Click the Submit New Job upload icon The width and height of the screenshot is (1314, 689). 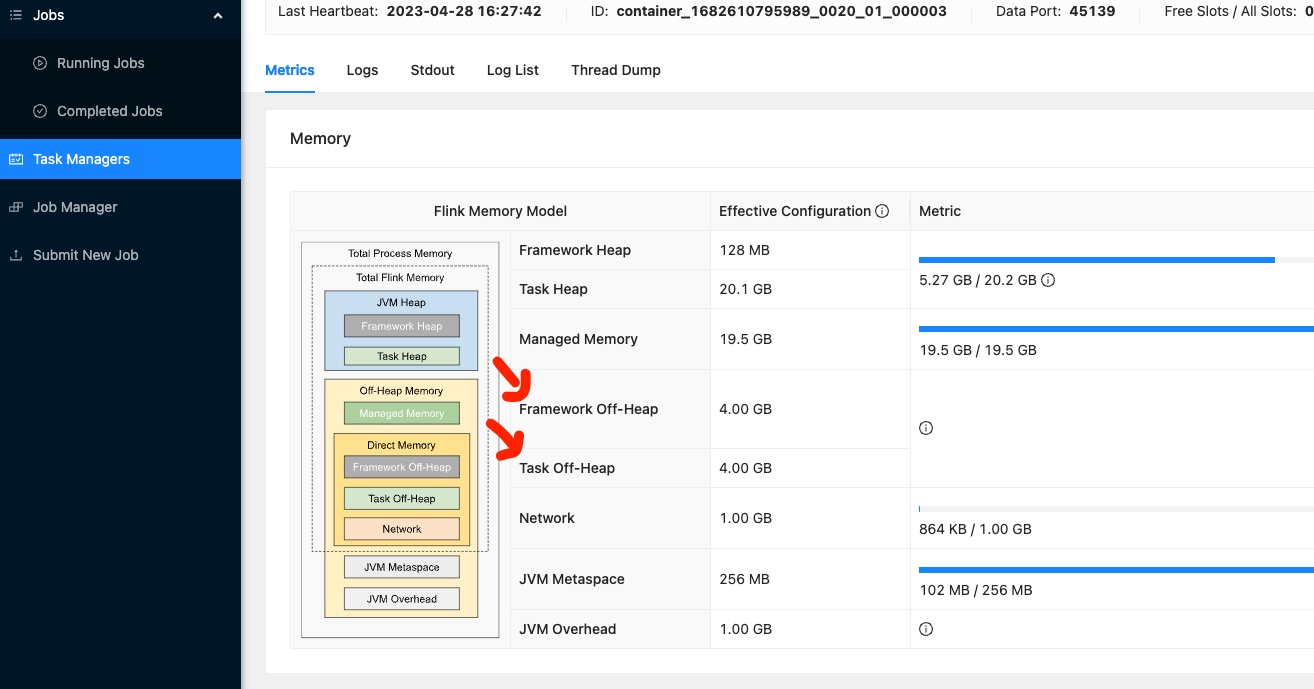tap(15, 255)
